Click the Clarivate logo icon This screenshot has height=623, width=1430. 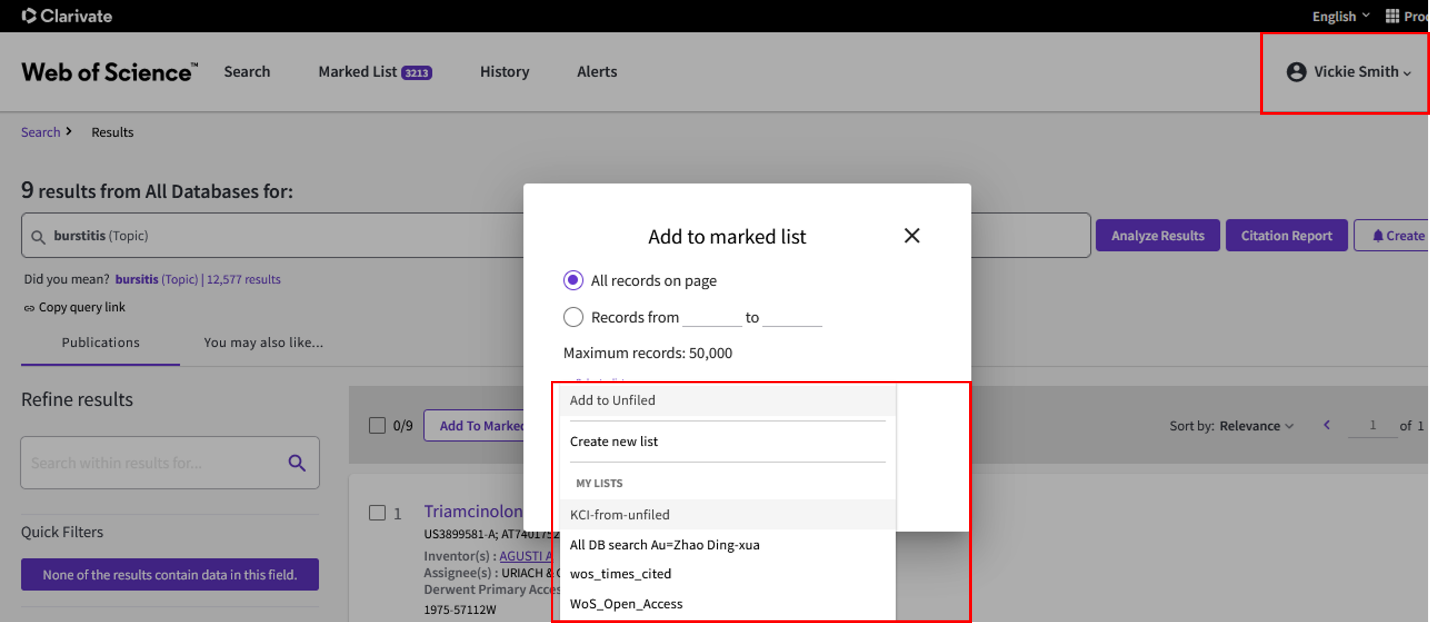[29, 16]
